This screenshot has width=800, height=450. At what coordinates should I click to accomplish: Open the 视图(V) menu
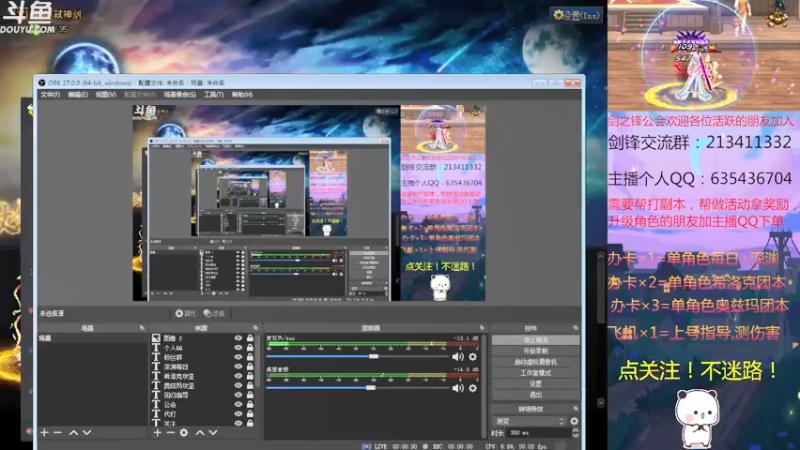coord(106,94)
